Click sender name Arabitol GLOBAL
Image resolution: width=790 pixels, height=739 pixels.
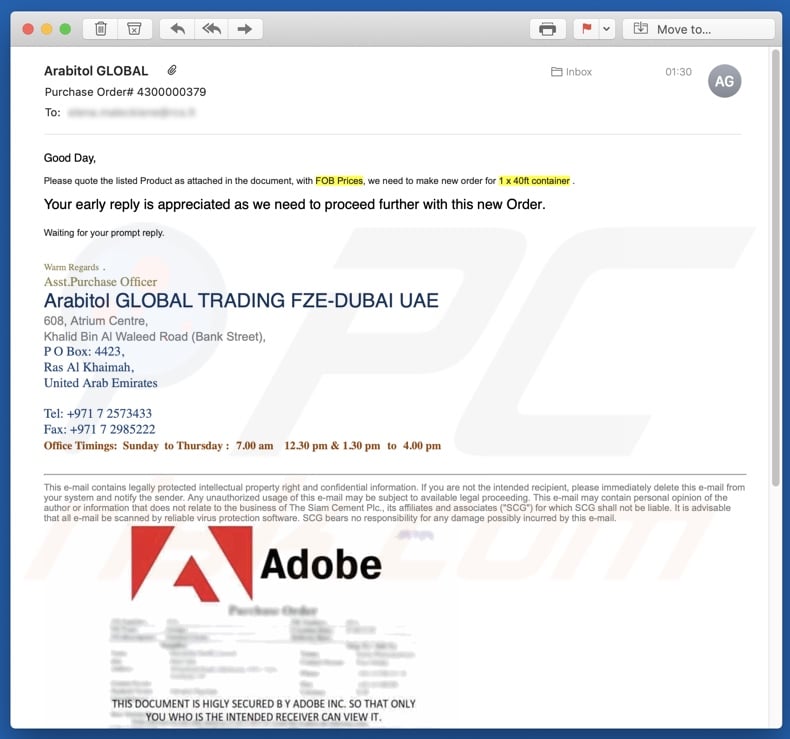tap(96, 71)
